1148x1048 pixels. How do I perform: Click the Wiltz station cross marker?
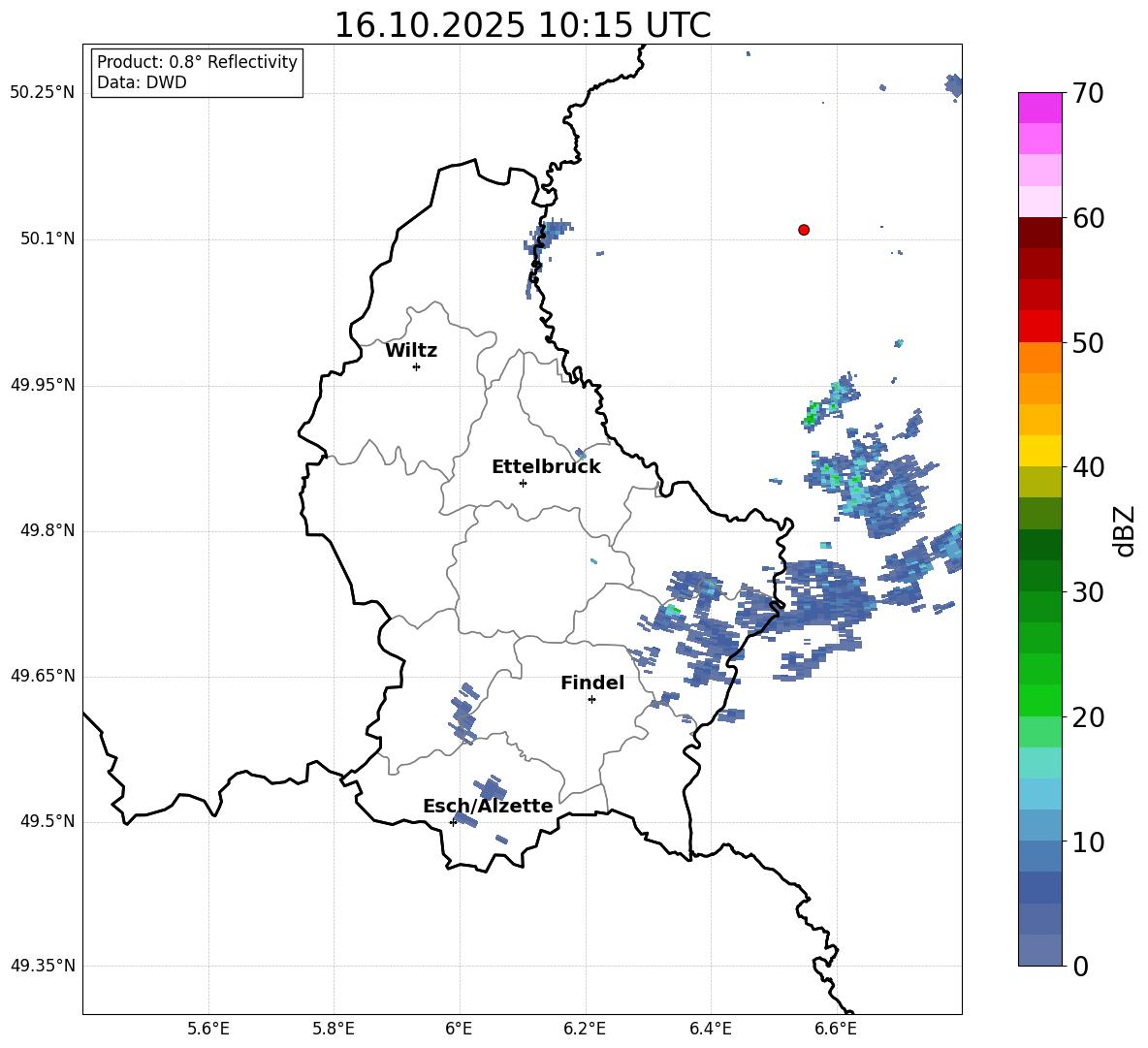point(417,366)
